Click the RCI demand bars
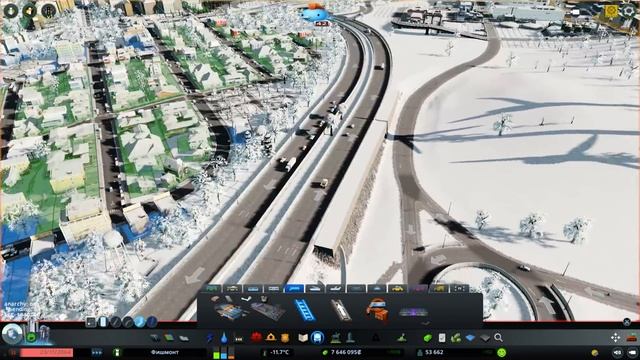The height and width of the screenshot is (360, 640). tap(224, 352)
